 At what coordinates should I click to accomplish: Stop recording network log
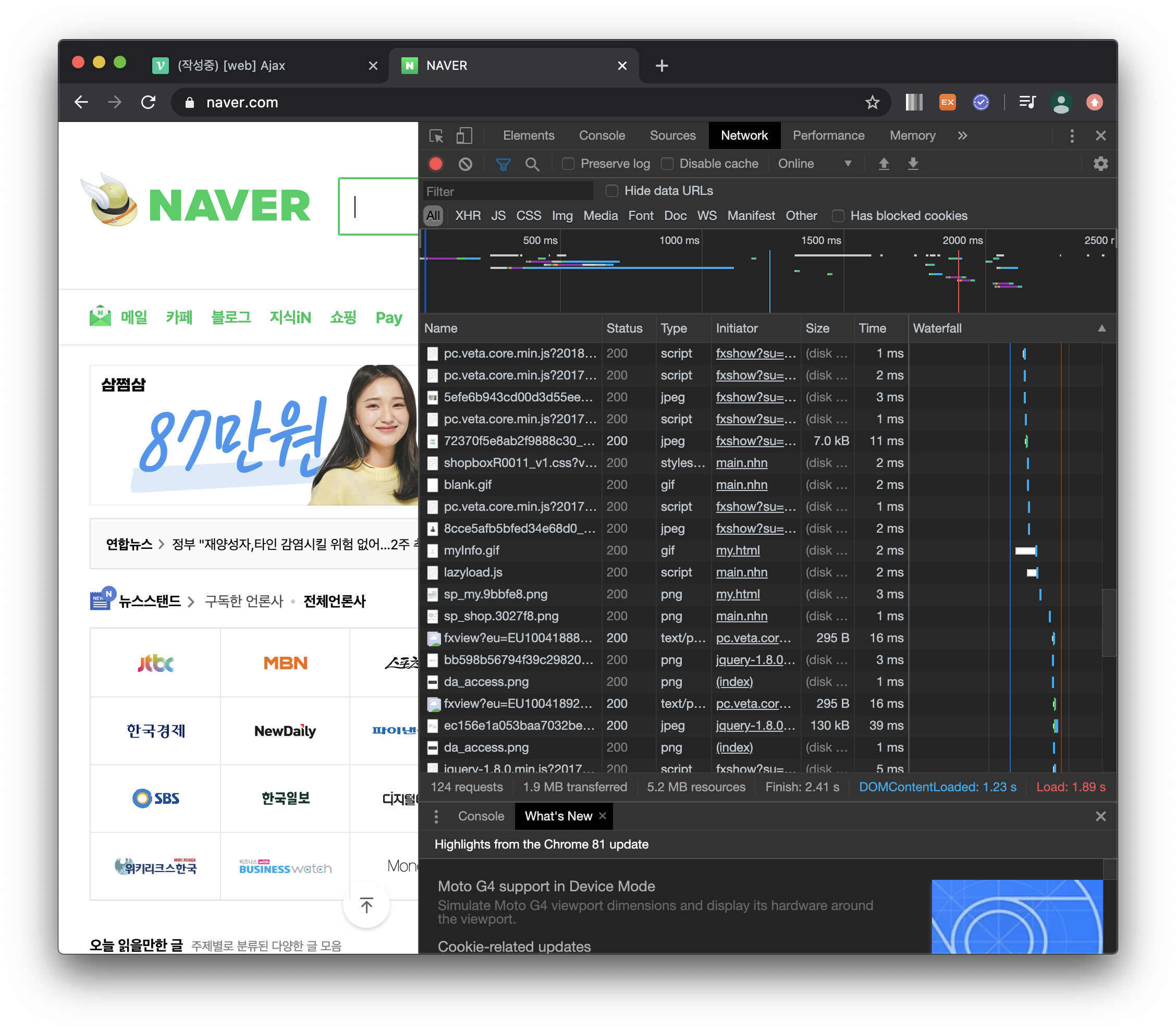[436, 164]
